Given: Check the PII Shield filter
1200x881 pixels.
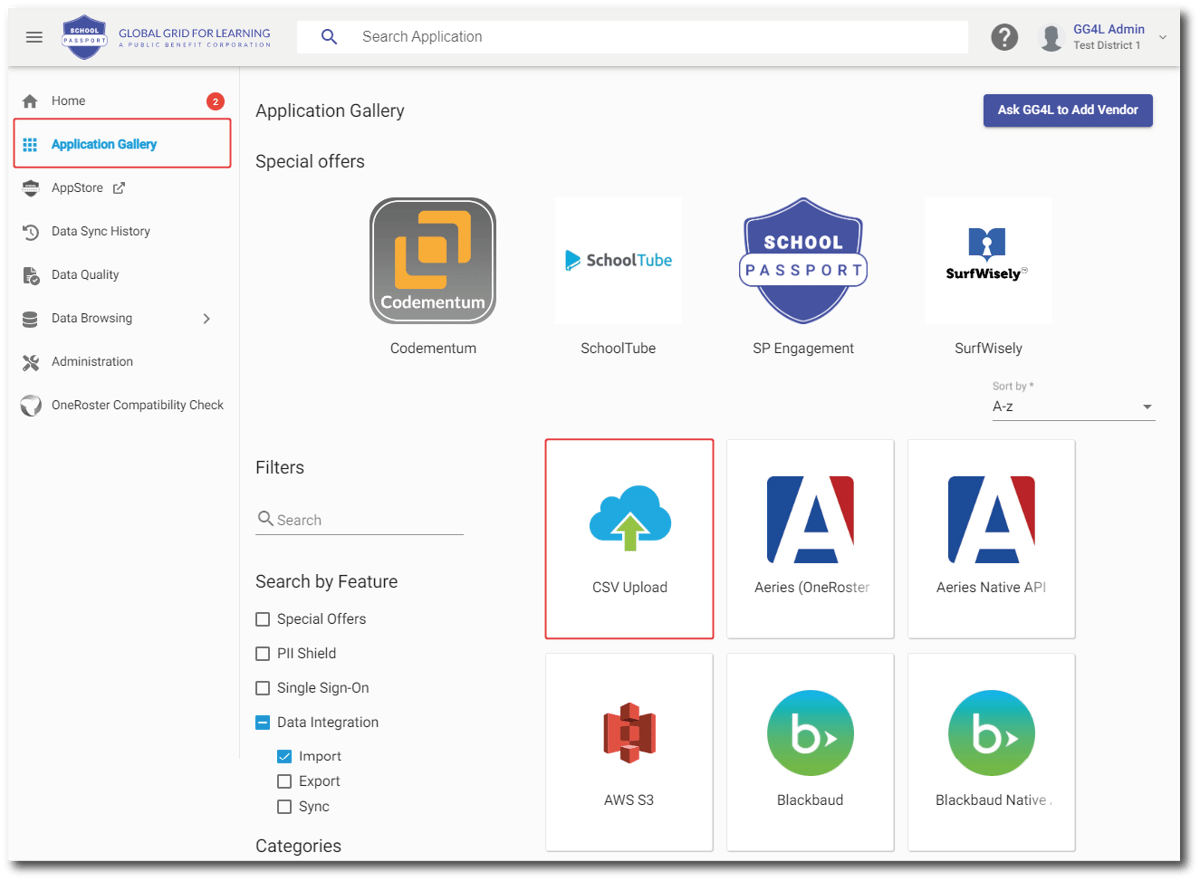Looking at the screenshot, I should 263,653.
